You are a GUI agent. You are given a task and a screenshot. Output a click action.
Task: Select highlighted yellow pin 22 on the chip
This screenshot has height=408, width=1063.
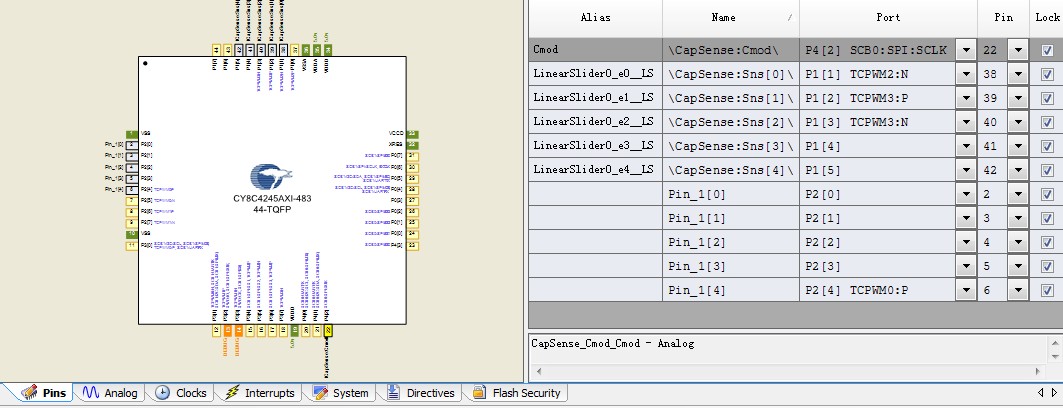[x=328, y=330]
